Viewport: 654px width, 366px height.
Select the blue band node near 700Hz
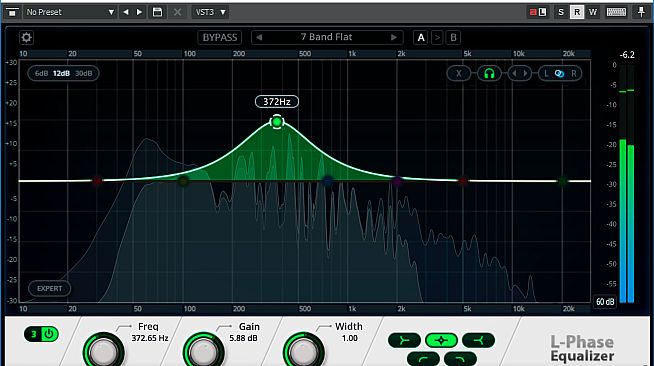[328, 181]
